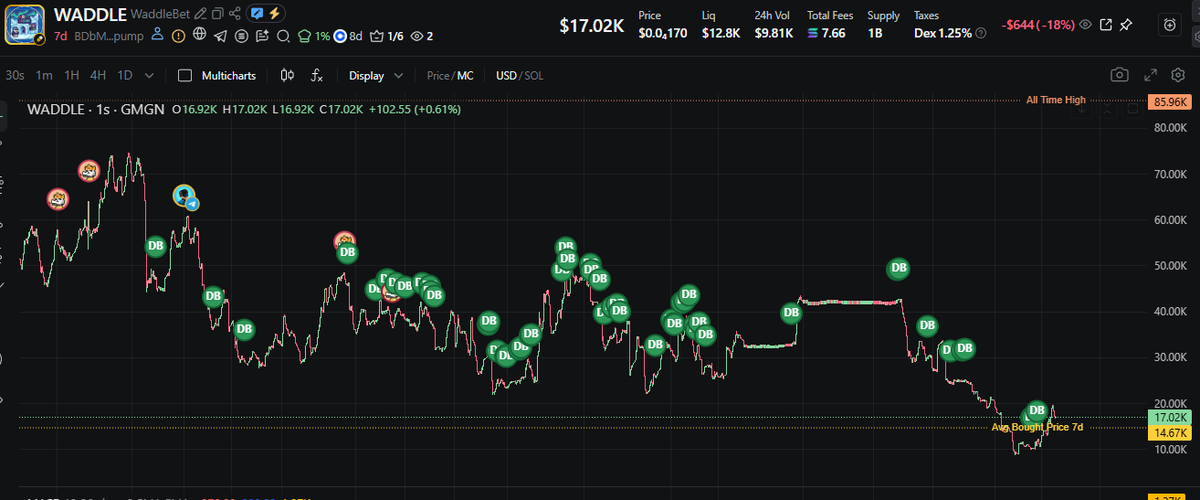Click the blue avatar marker with Telegram badge

click(x=185, y=197)
